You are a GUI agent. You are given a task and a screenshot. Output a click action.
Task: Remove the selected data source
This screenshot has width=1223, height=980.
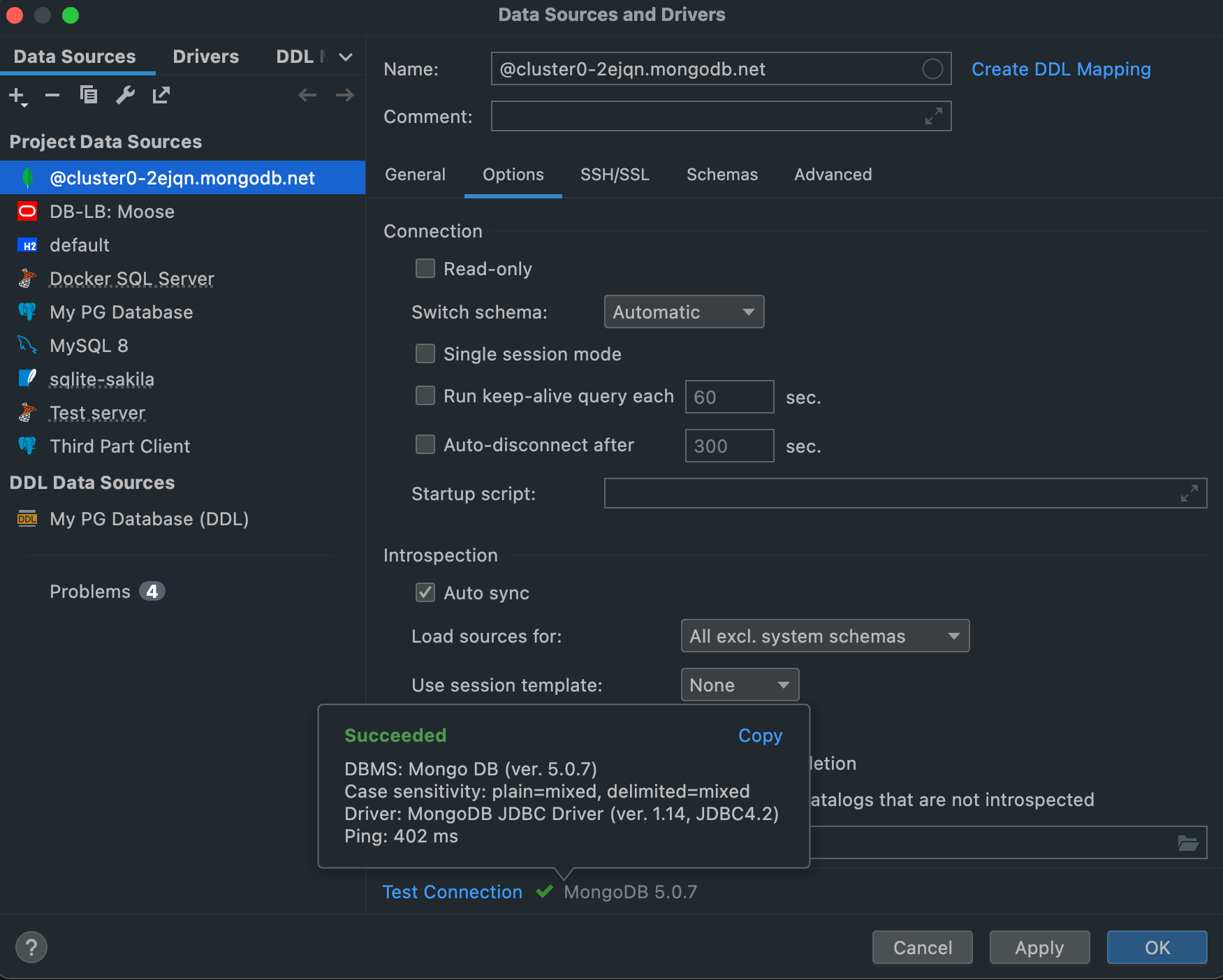pos(52,95)
